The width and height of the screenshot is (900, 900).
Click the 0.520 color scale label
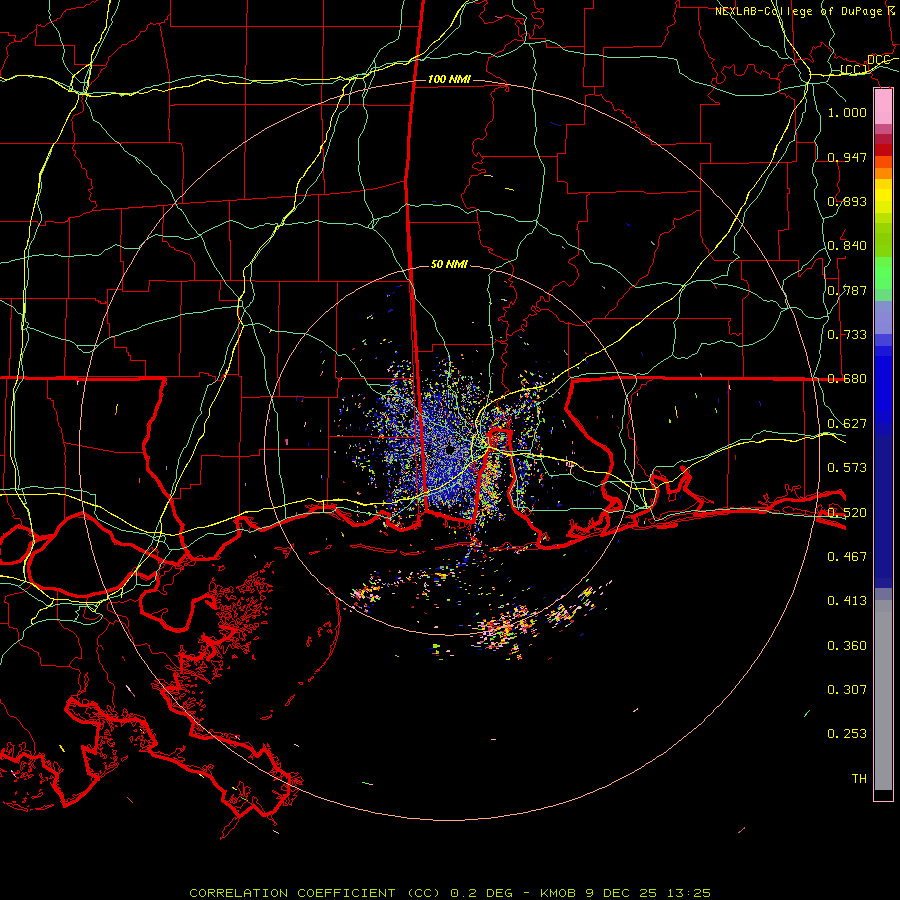tap(847, 513)
